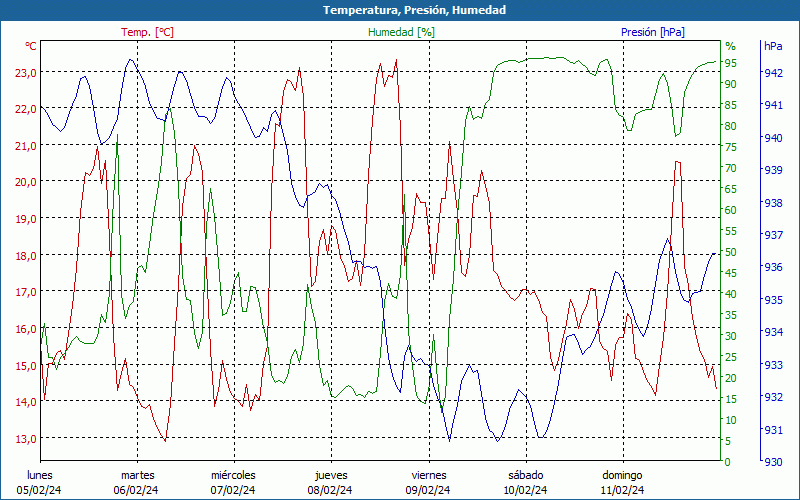Click the green '90' humidity axis value
This screenshot has height=500, width=800.
point(731,84)
